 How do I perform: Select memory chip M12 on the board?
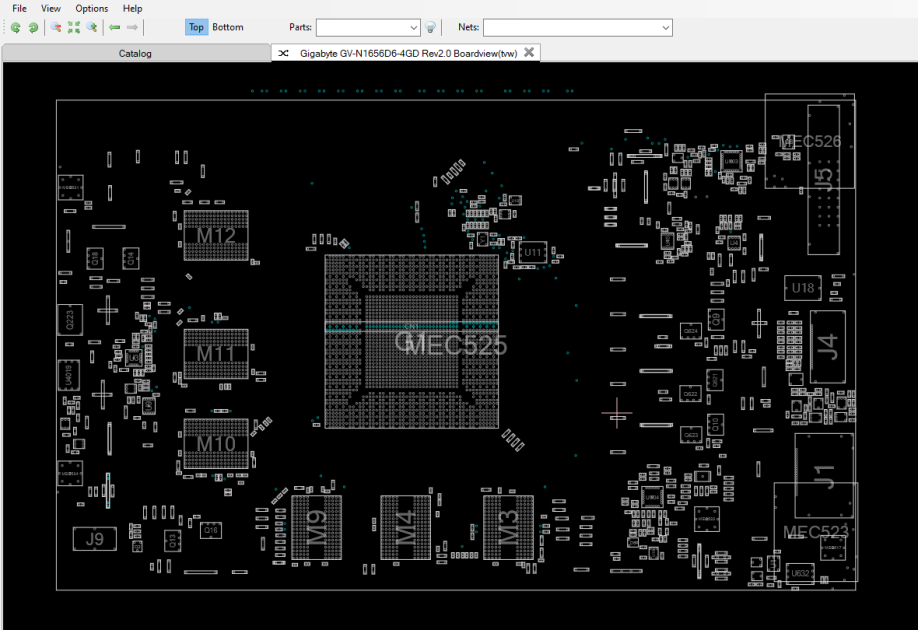pyautogui.click(x=216, y=235)
